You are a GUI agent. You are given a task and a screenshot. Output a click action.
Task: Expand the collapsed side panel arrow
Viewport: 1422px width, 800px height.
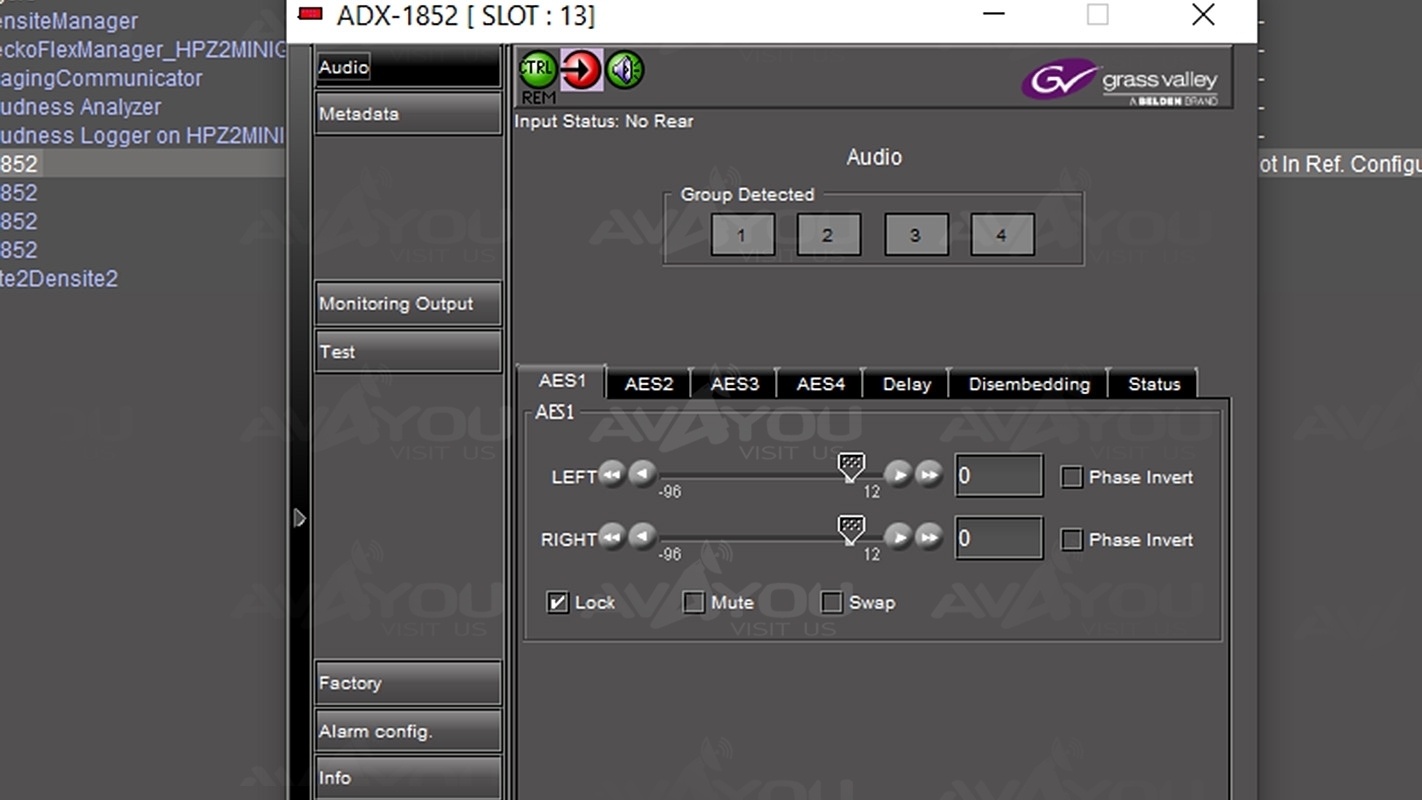(299, 518)
